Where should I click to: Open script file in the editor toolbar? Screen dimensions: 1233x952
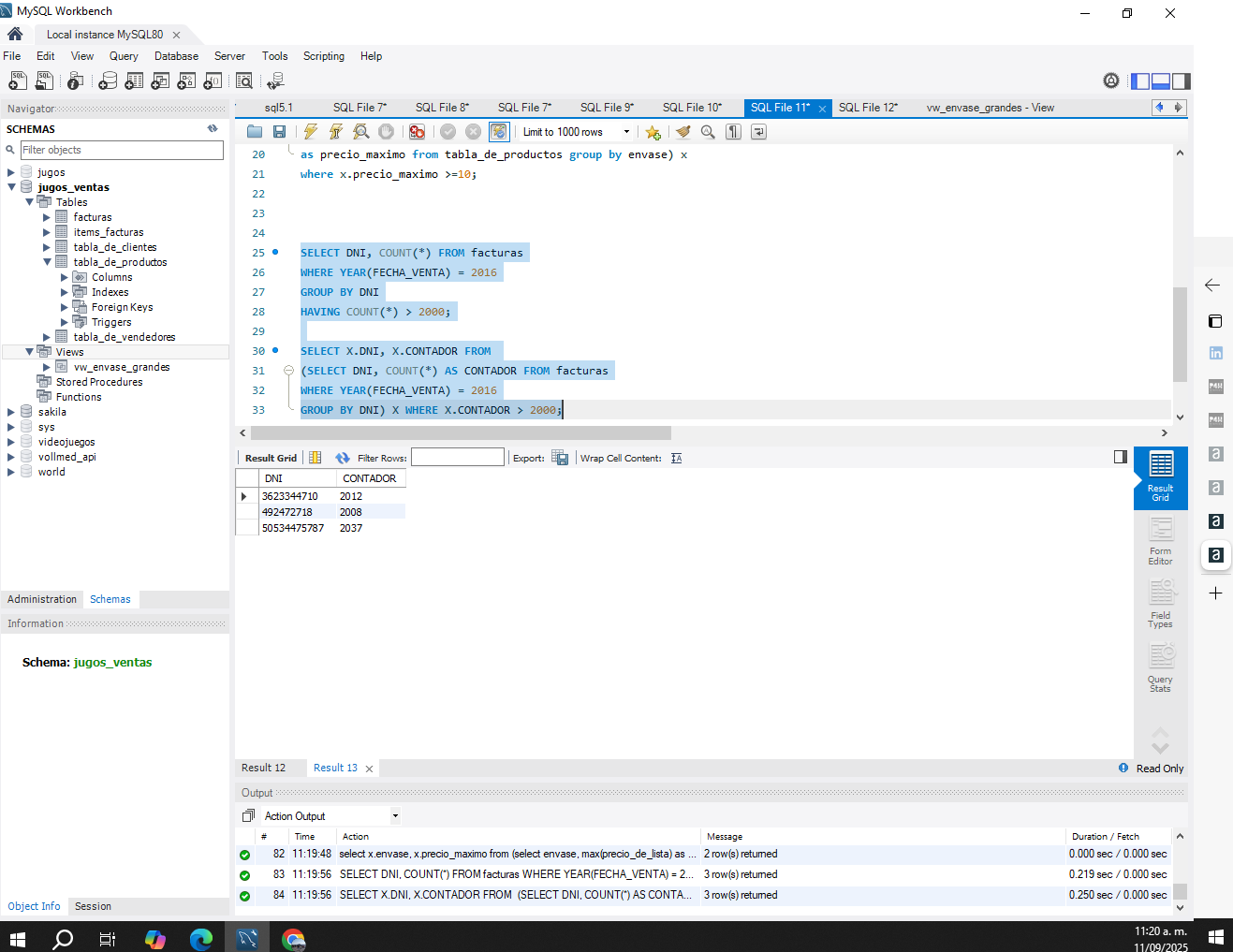(255, 132)
